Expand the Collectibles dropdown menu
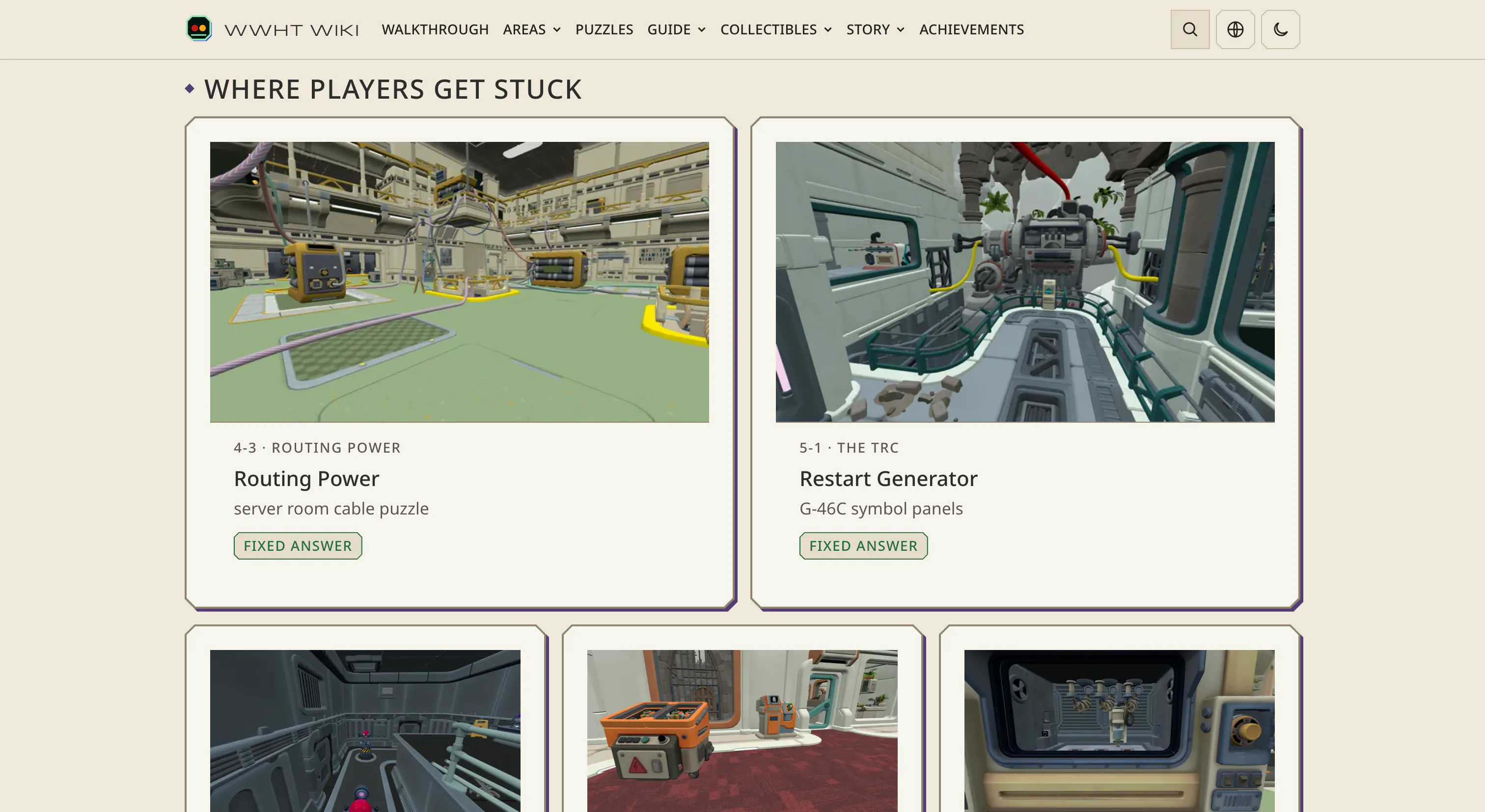 tap(776, 29)
